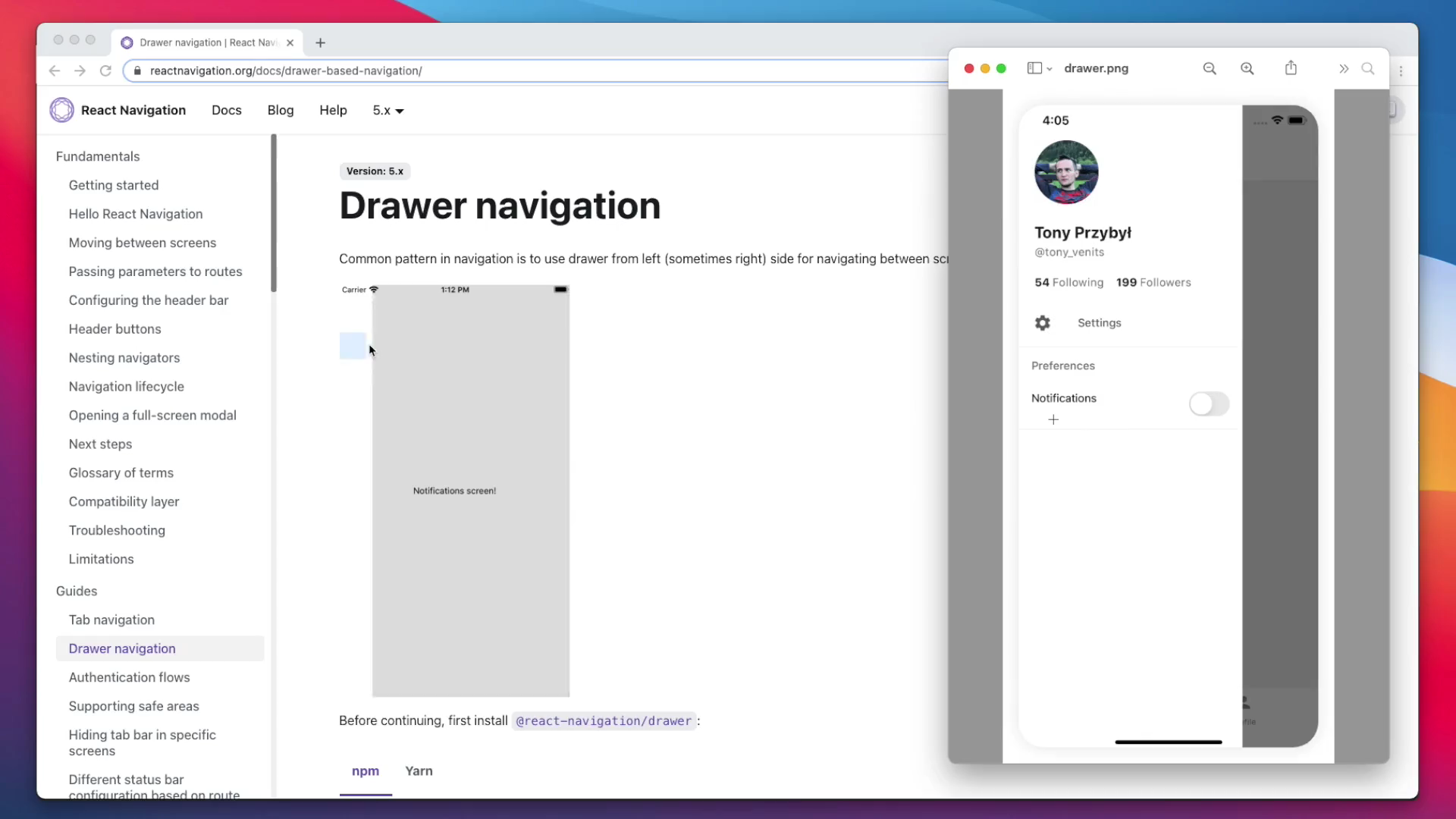Click the drawer demo phone screenshot
The width and height of the screenshot is (1456, 819).
[x=454, y=491]
